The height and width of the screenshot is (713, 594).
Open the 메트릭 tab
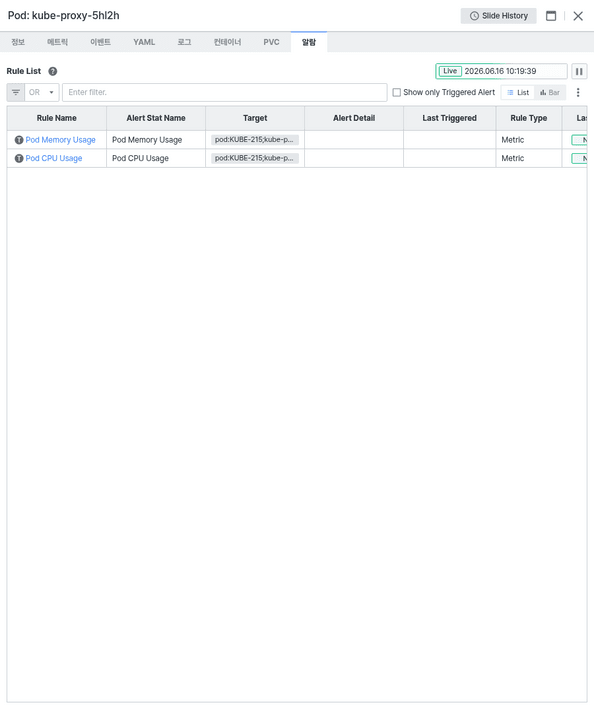(58, 42)
